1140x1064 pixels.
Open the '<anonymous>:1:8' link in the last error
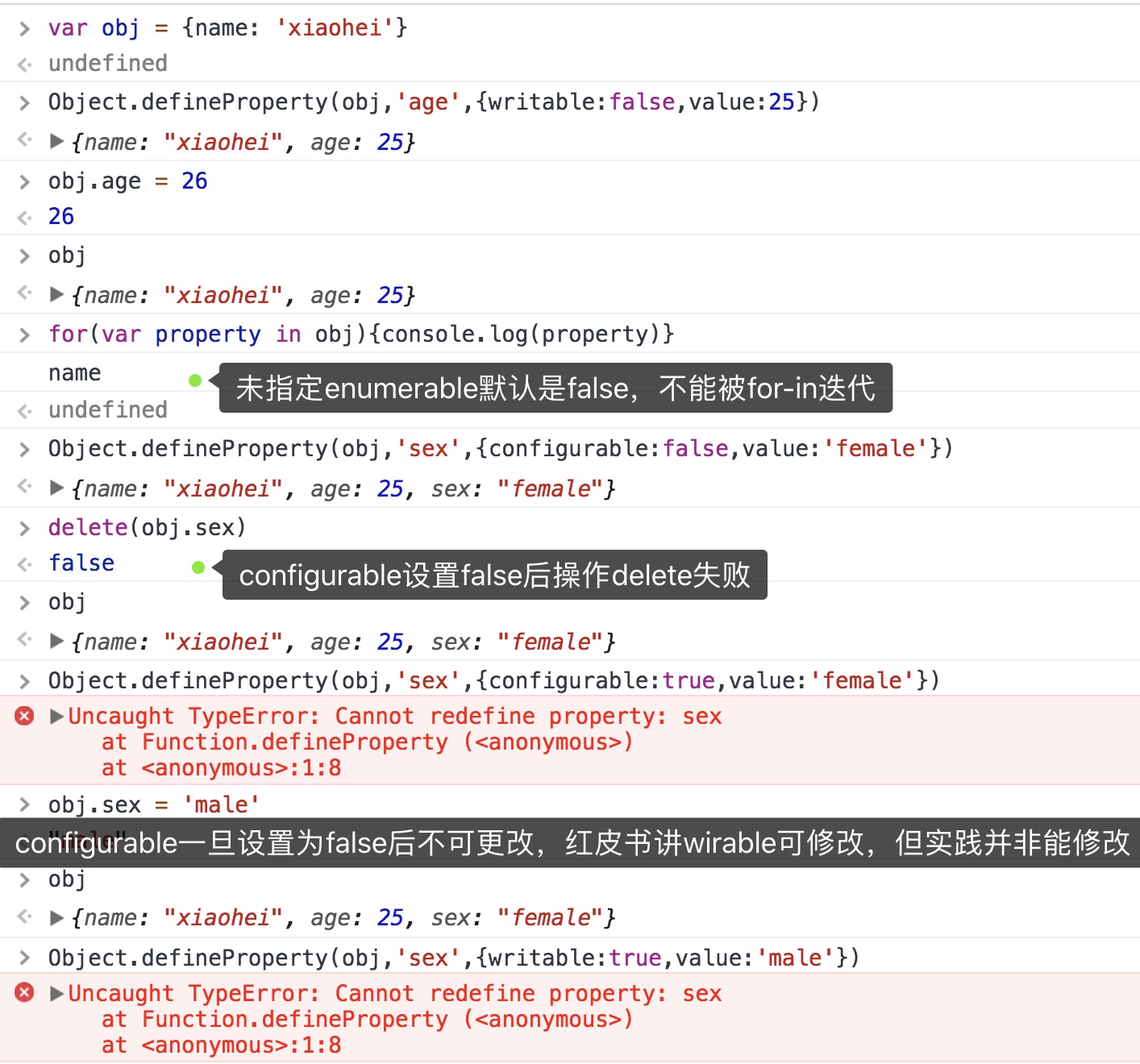[241, 1045]
